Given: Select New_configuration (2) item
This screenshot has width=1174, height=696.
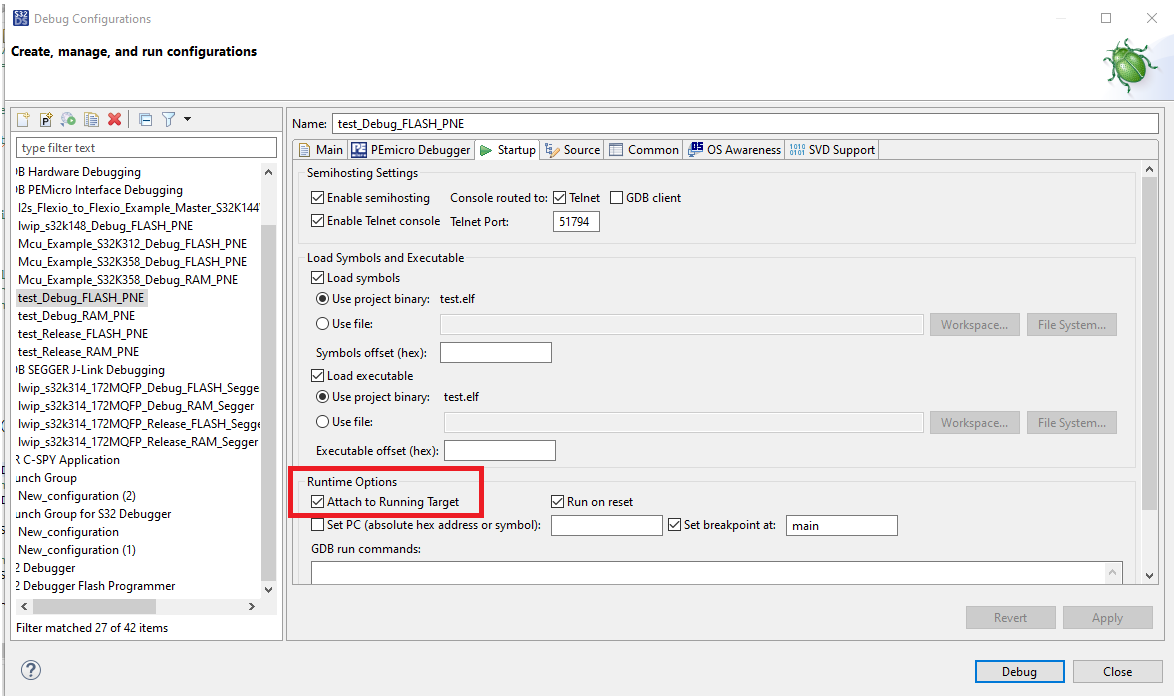Looking at the screenshot, I should point(77,495).
